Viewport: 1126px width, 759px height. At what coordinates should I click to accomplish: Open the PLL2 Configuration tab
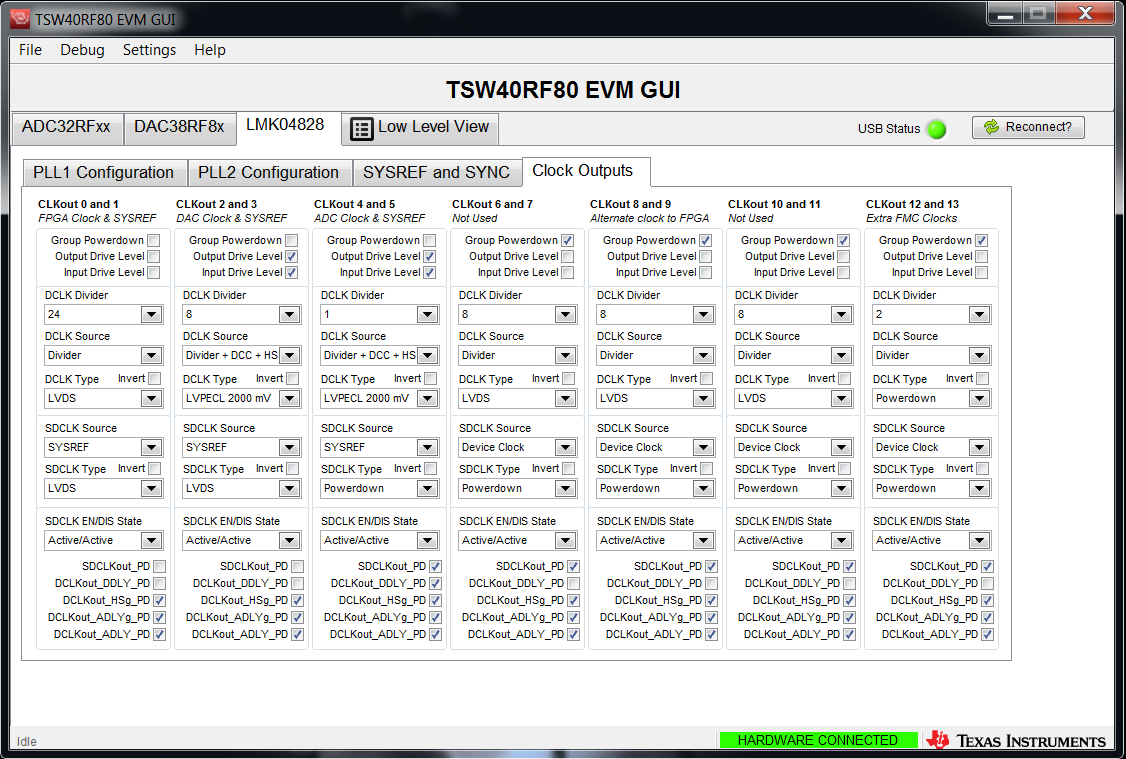click(269, 172)
